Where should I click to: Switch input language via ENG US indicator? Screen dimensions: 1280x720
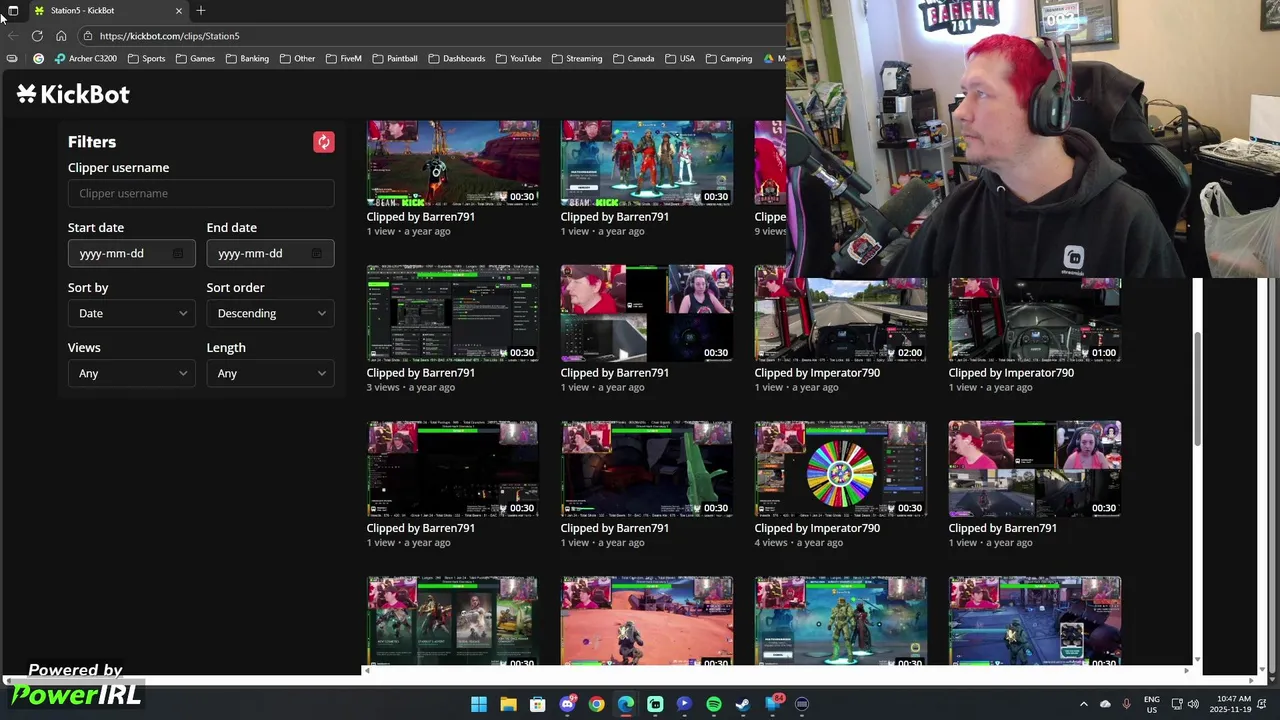[1152, 704]
